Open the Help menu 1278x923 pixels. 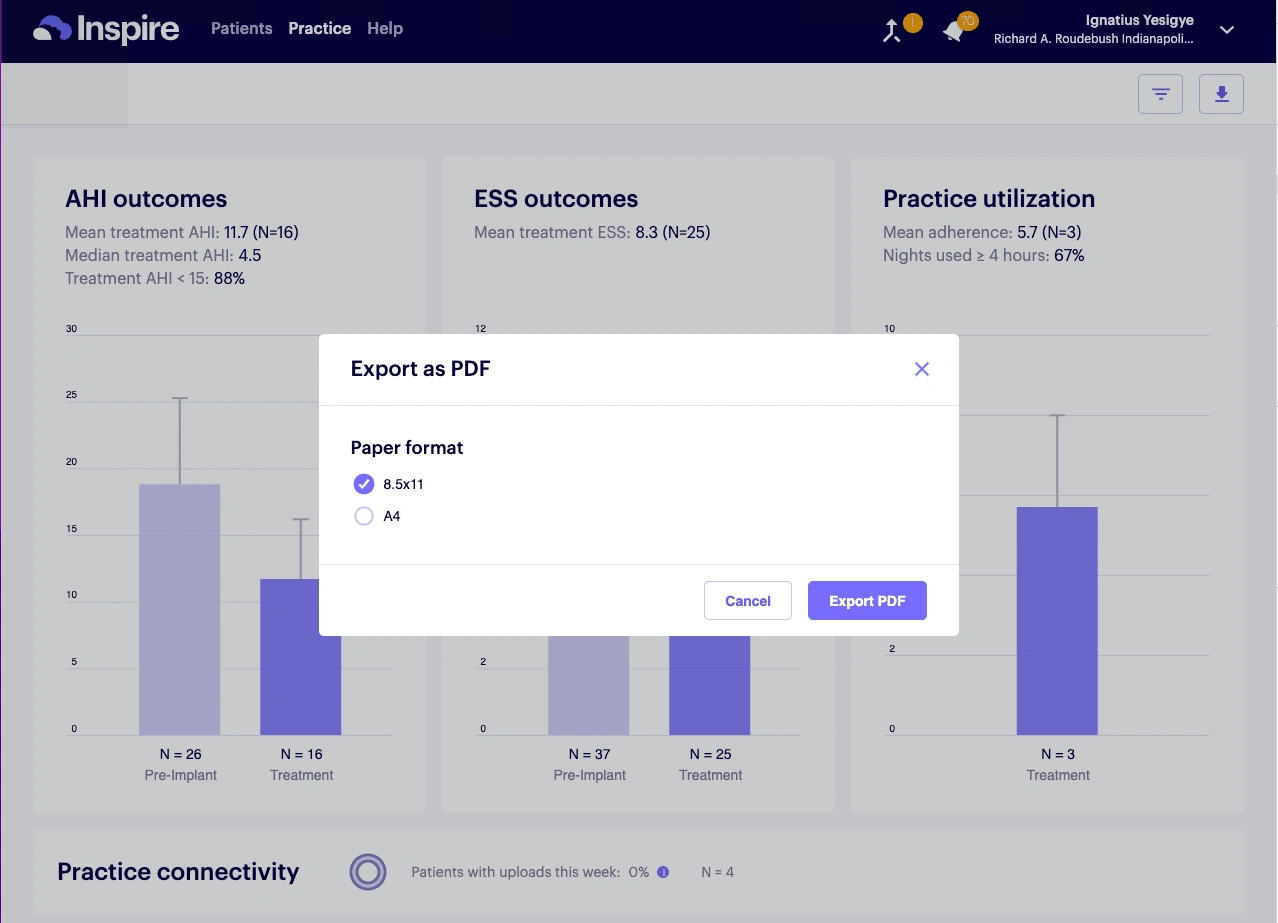click(385, 28)
